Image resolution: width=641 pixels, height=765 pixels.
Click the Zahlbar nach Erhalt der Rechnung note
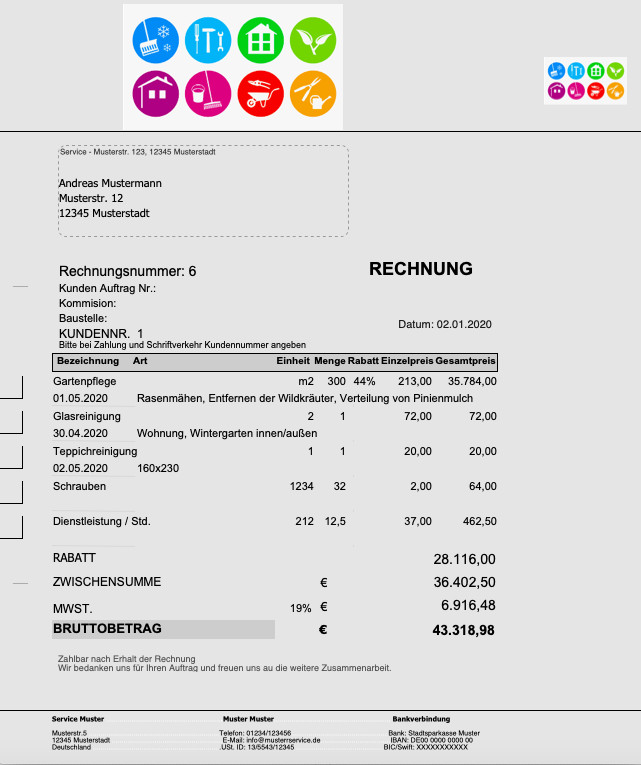(126, 659)
